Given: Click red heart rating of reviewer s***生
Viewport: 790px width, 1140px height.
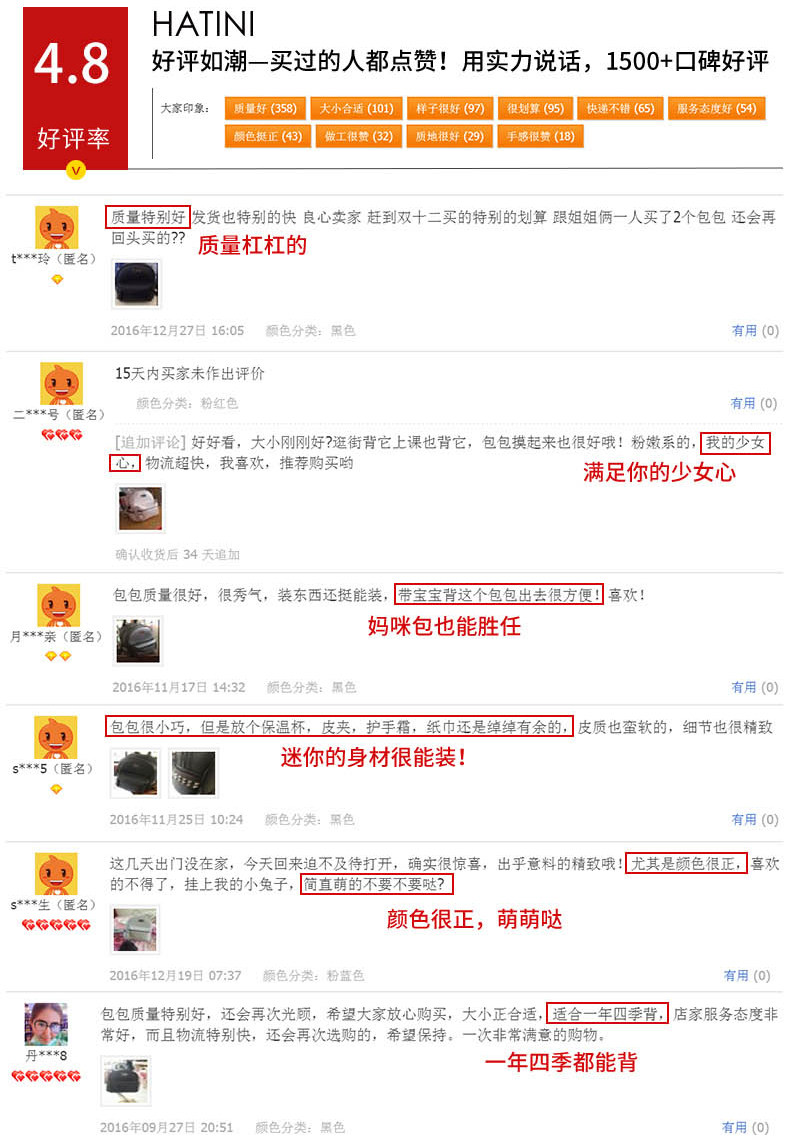Looking at the screenshot, I should tap(56, 925).
